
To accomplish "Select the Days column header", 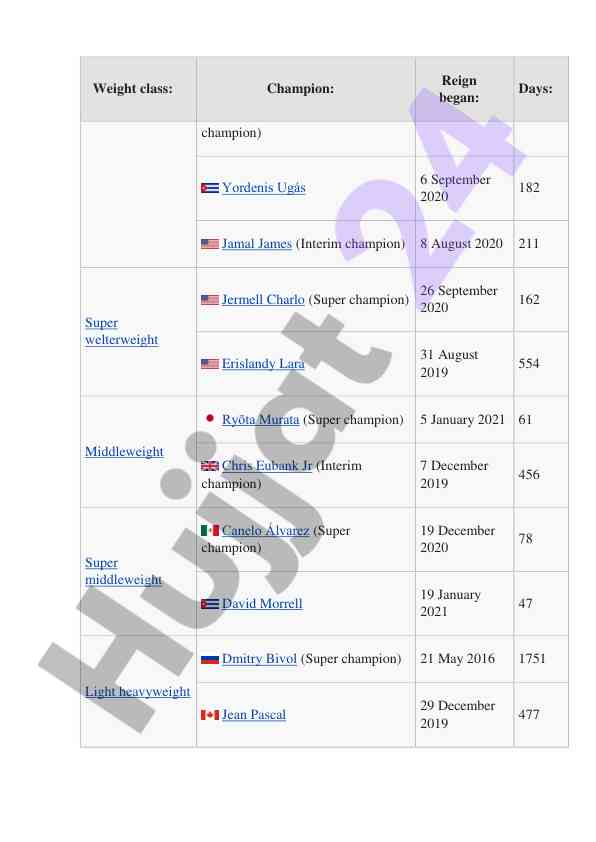I will pos(535,89).
